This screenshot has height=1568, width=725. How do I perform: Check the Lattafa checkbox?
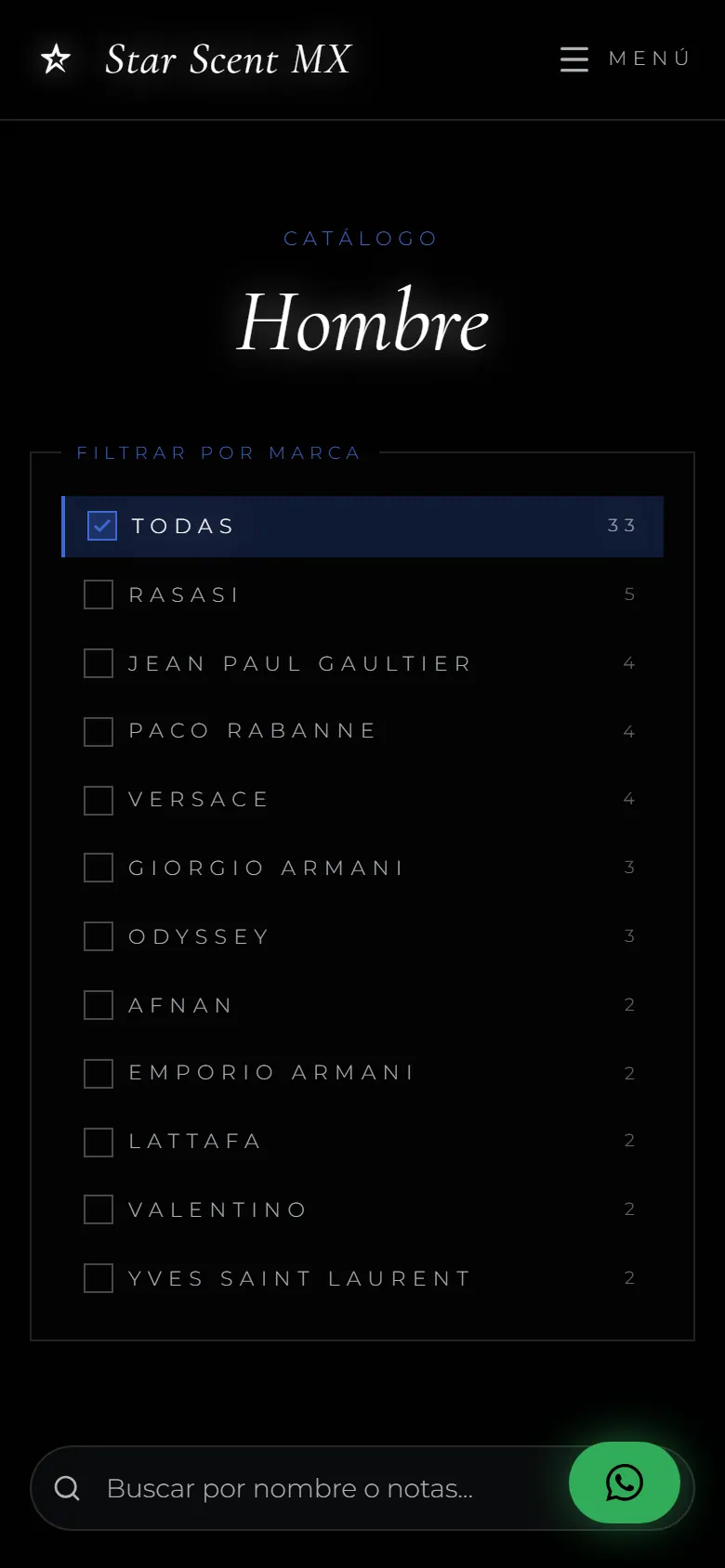[x=99, y=1142]
